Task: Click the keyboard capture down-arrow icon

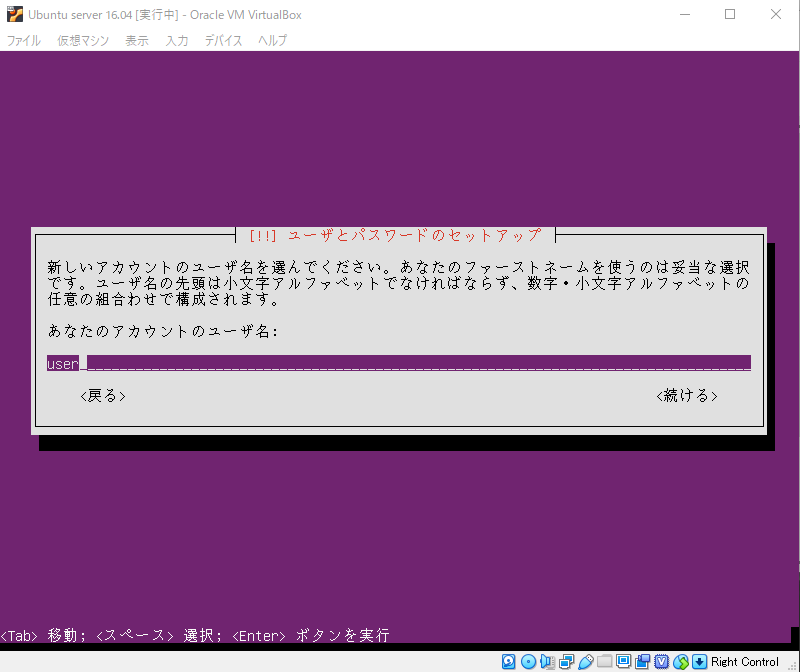Action: pos(699,662)
